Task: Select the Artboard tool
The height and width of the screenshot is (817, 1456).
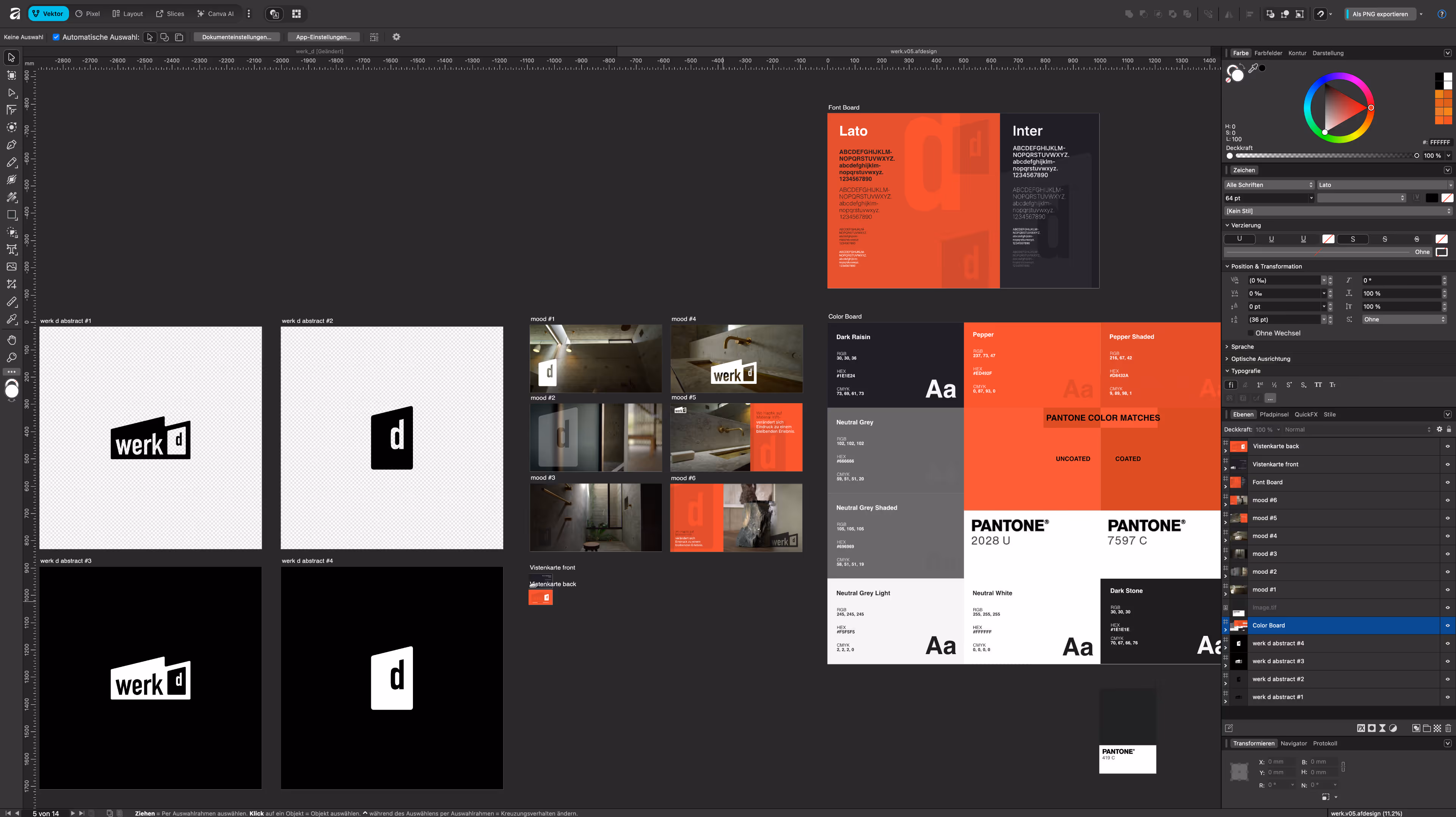Action: click(x=11, y=75)
